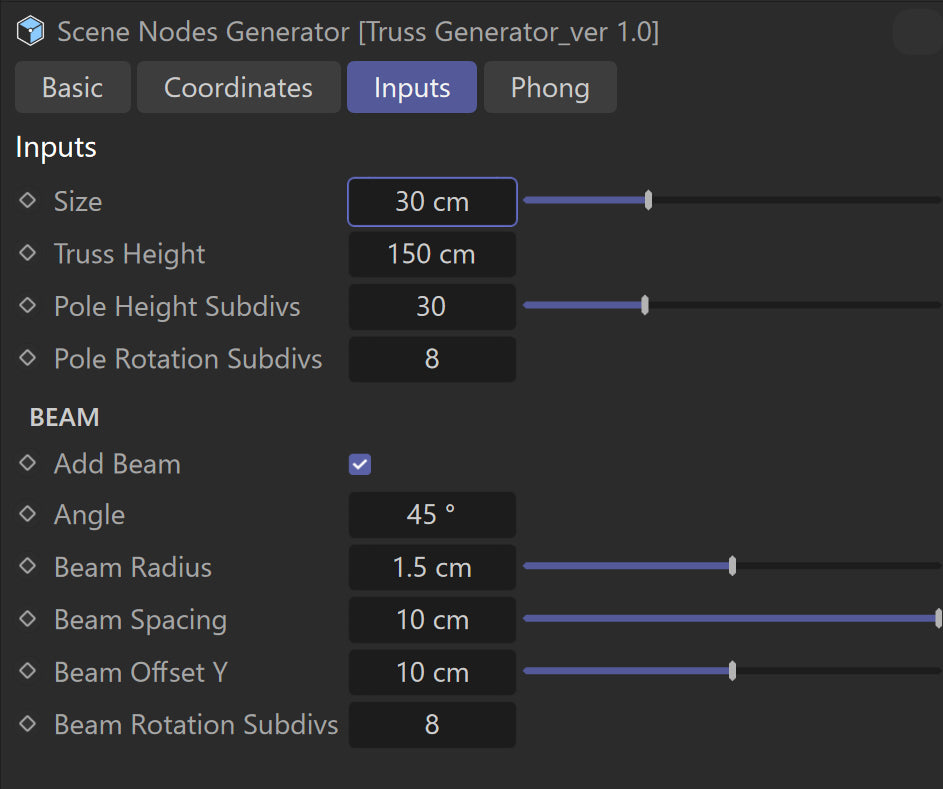Click the Beam Radius slider handle
943x789 pixels.
tap(732, 567)
